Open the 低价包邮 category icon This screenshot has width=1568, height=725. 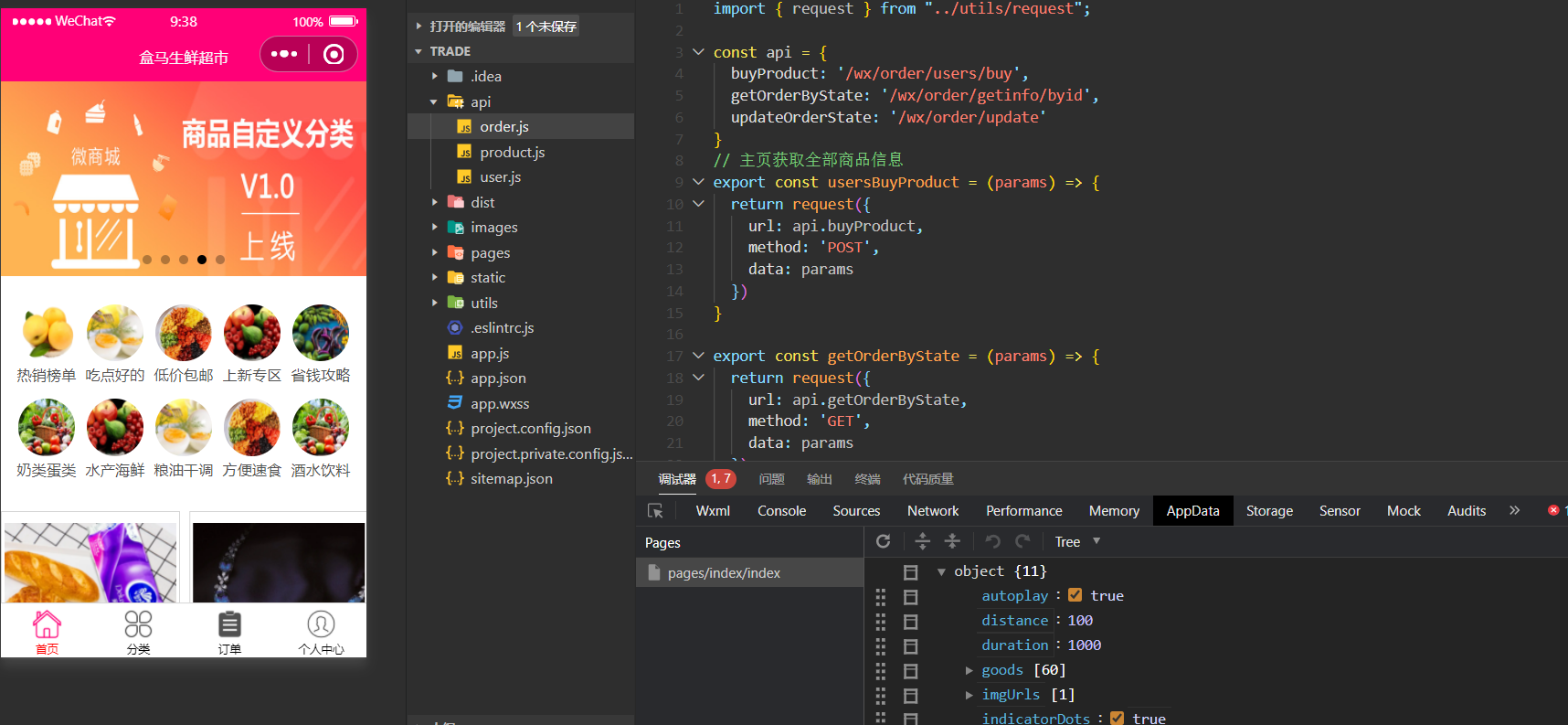click(184, 333)
